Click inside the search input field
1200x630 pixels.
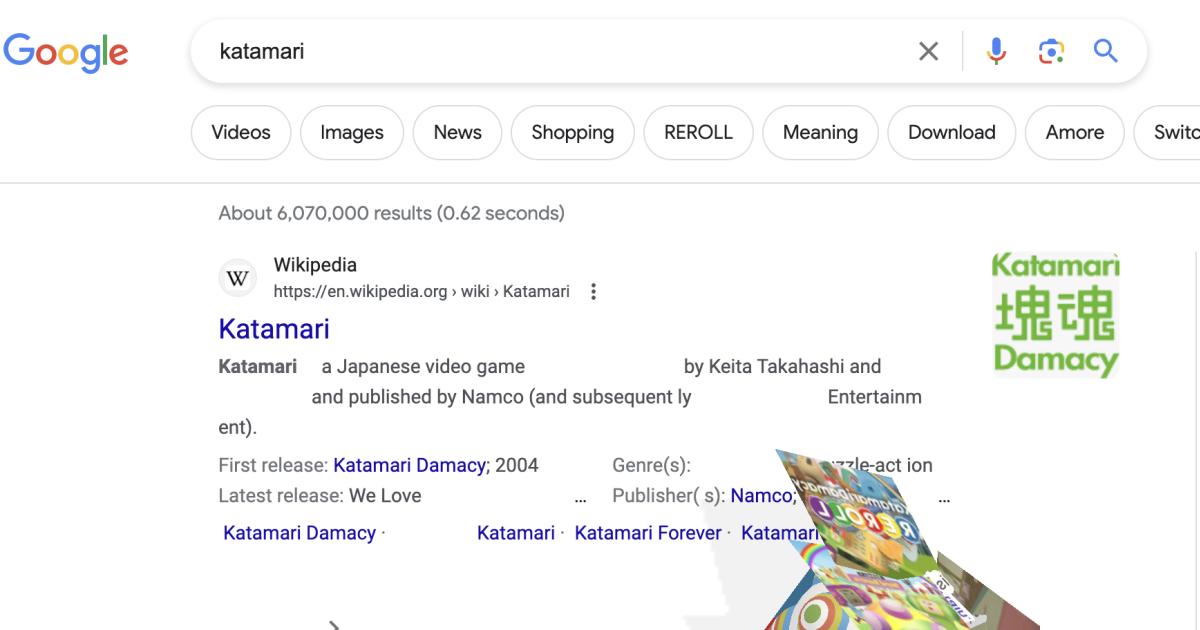tap(500, 52)
